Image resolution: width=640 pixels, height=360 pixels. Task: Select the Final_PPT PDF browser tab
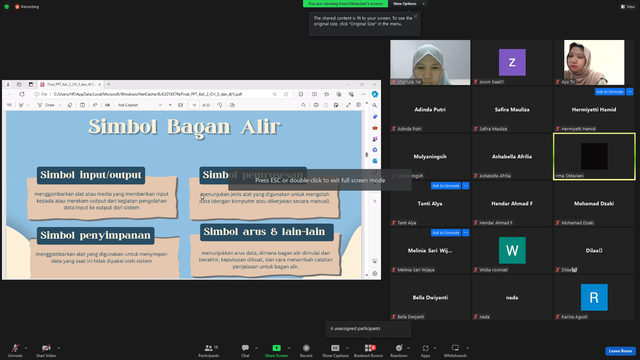coord(70,84)
